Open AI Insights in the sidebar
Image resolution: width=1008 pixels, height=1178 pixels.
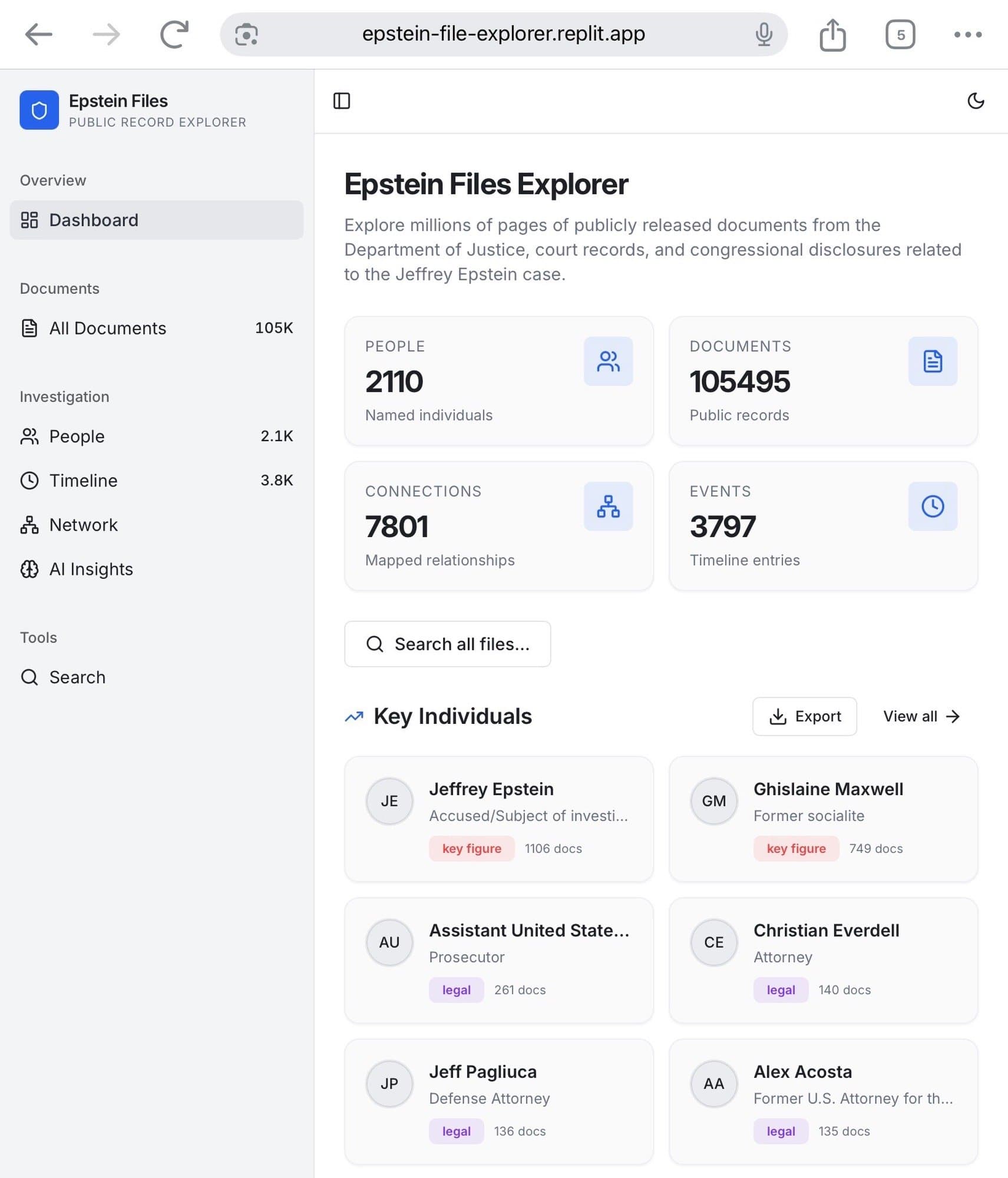91,569
